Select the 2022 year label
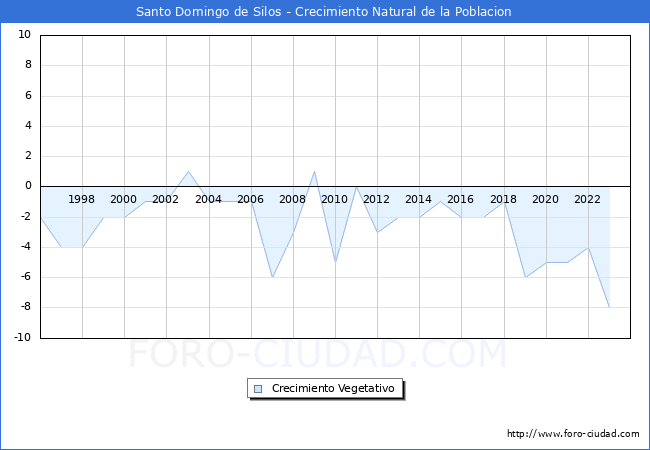The width and height of the screenshot is (650, 450). [587, 199]
